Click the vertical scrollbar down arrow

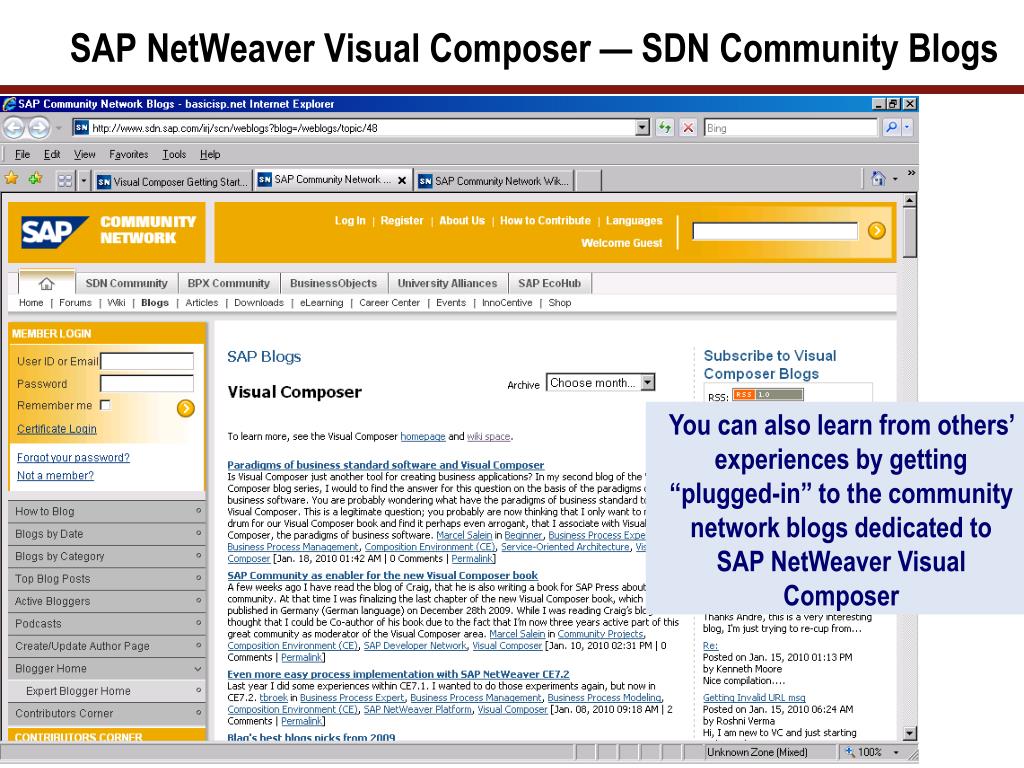910,733
